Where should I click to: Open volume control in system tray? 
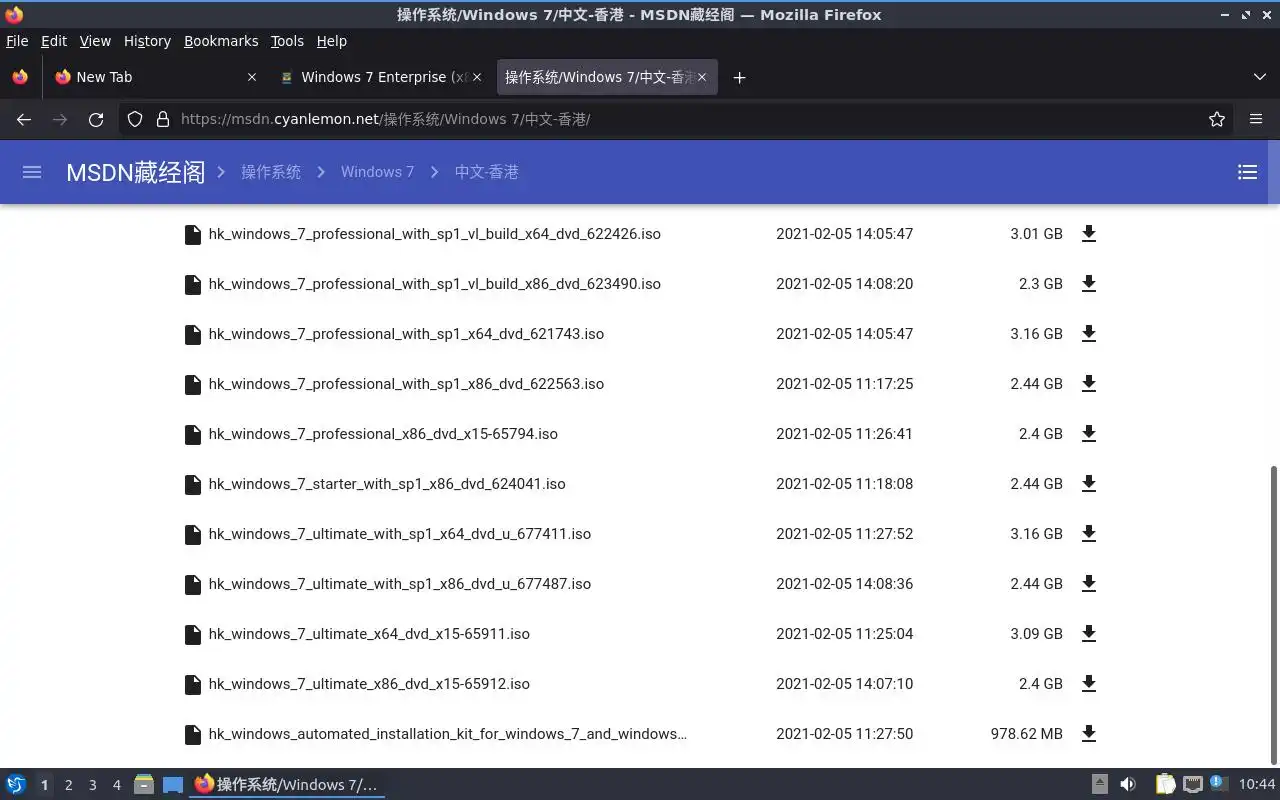click(1128, 785)
